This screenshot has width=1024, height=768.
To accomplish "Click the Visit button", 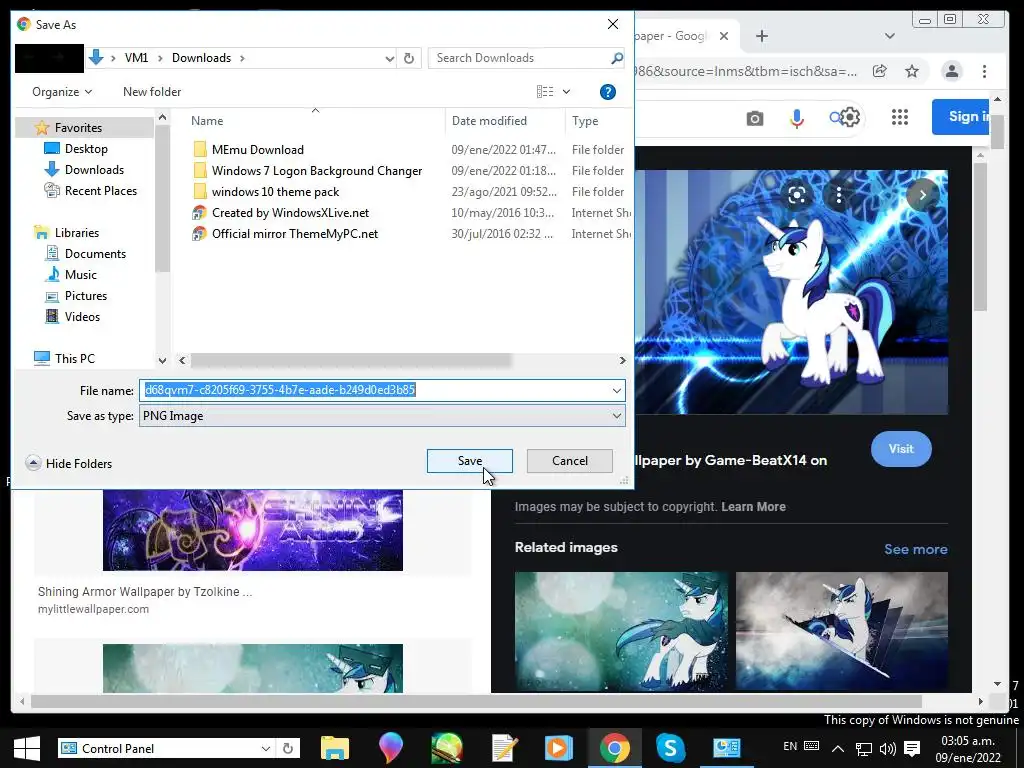I will (x=901, y=449).
